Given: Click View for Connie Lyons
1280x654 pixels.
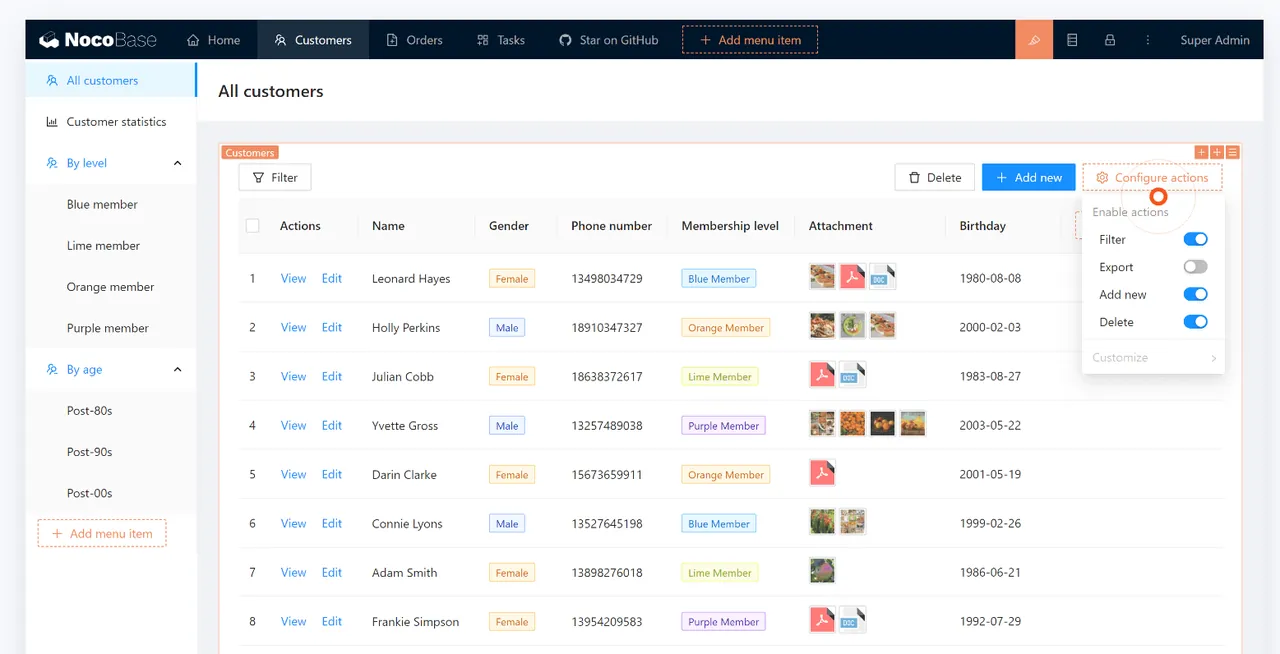Looking at the screenshot, I should point(293,523).
